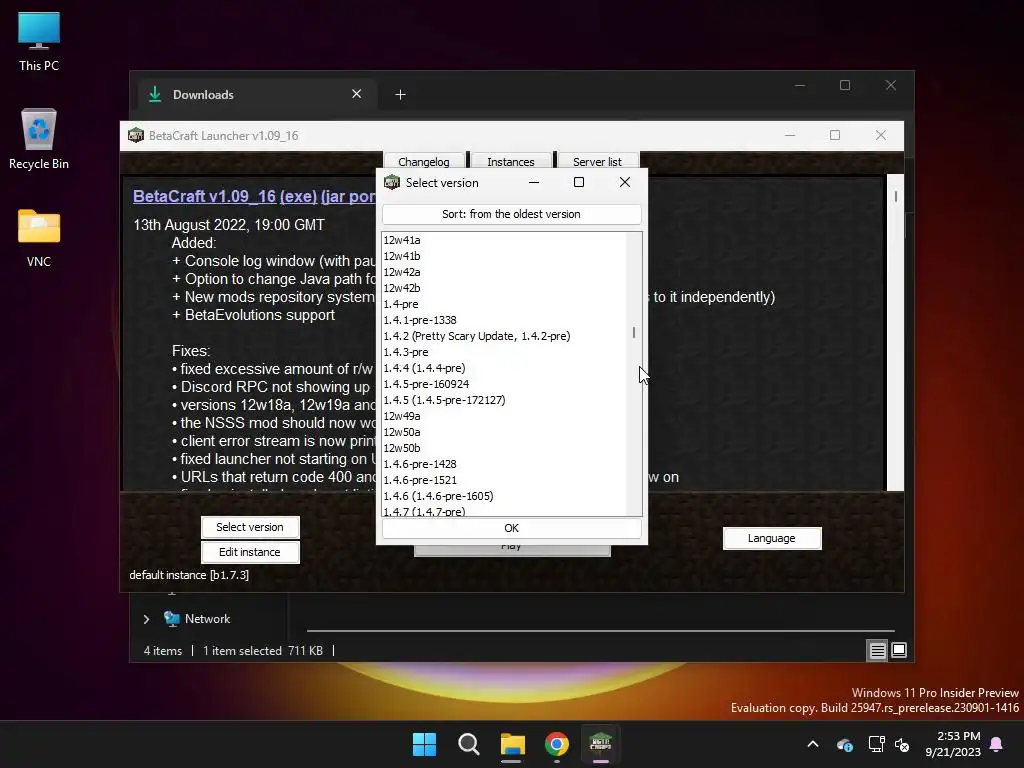Click the OneDrive cloud tray icon

[844, 744]
